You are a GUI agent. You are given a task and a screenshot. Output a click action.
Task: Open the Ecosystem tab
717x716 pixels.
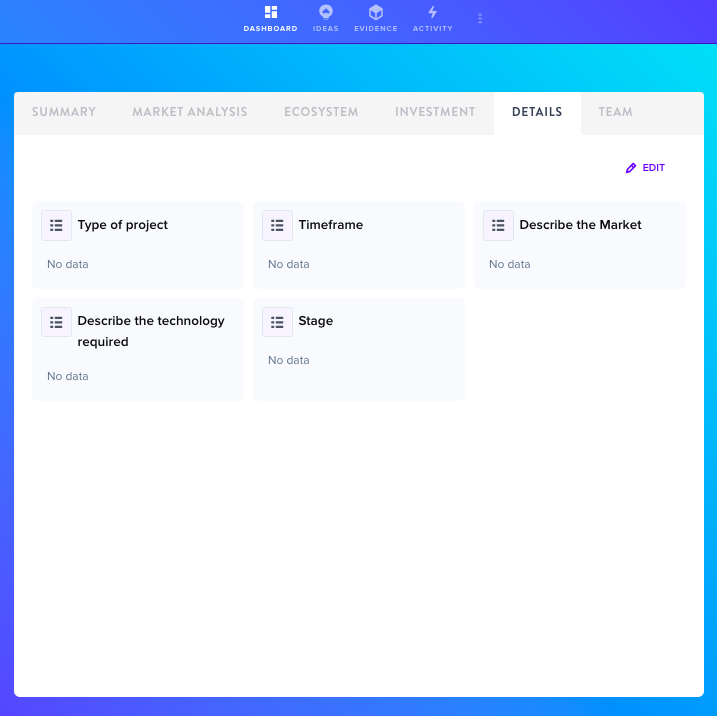321,112
